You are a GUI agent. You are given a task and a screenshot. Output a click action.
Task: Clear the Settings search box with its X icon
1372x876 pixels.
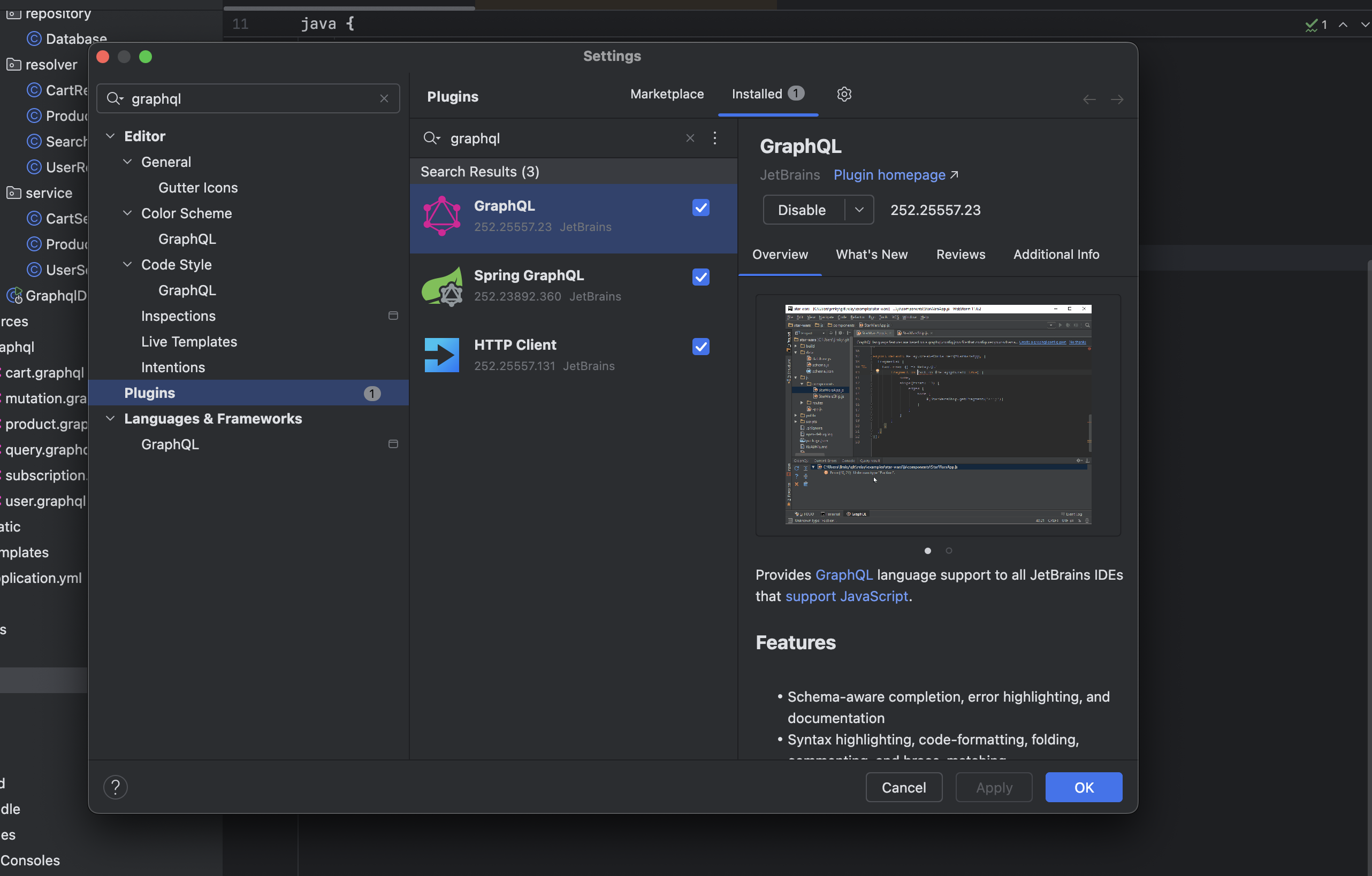click(384, 98)
